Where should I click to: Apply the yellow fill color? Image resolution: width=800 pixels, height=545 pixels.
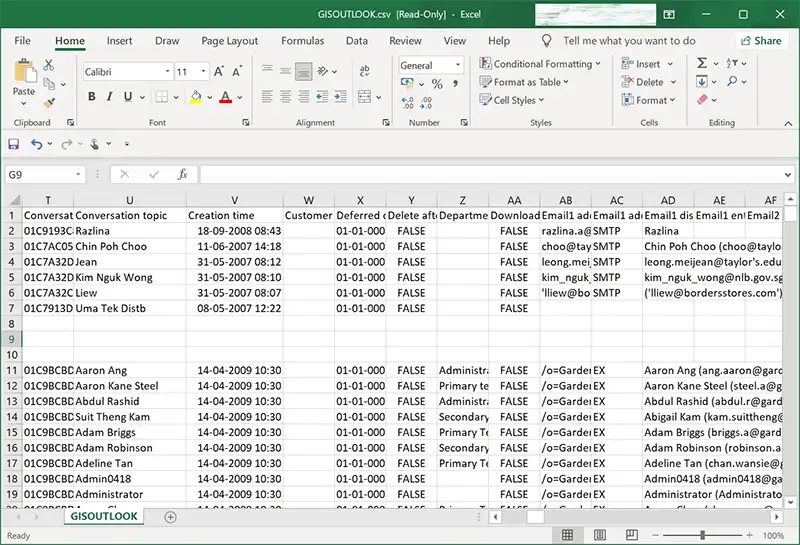pos(196,96)
